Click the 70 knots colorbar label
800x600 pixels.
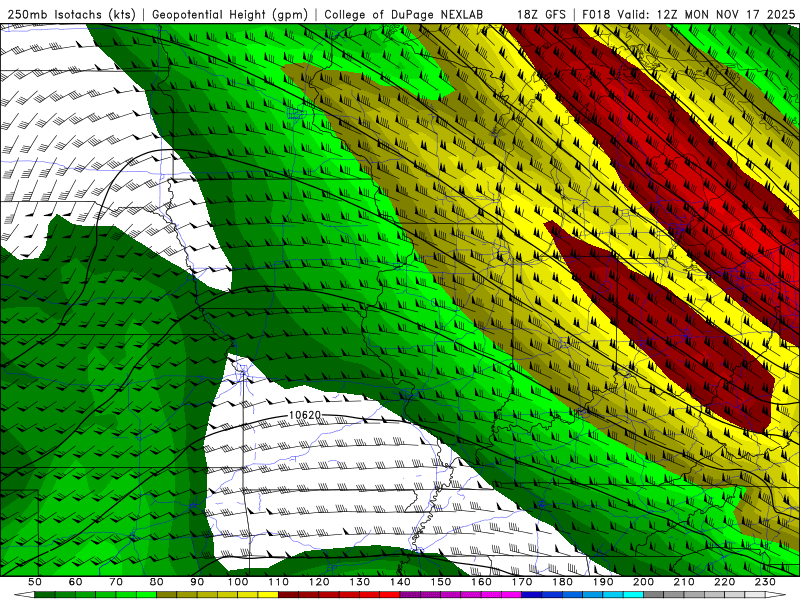[x=116, y=582]
